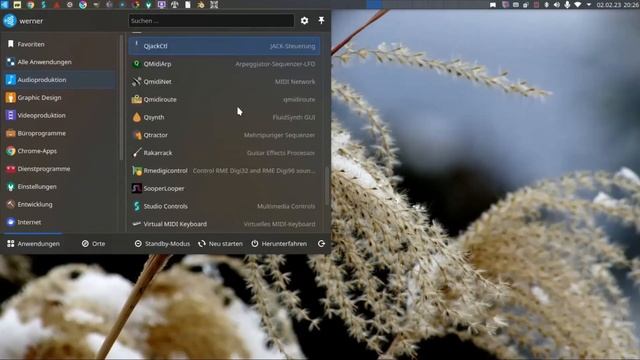Click the application list scrollbar

point(327,186)
